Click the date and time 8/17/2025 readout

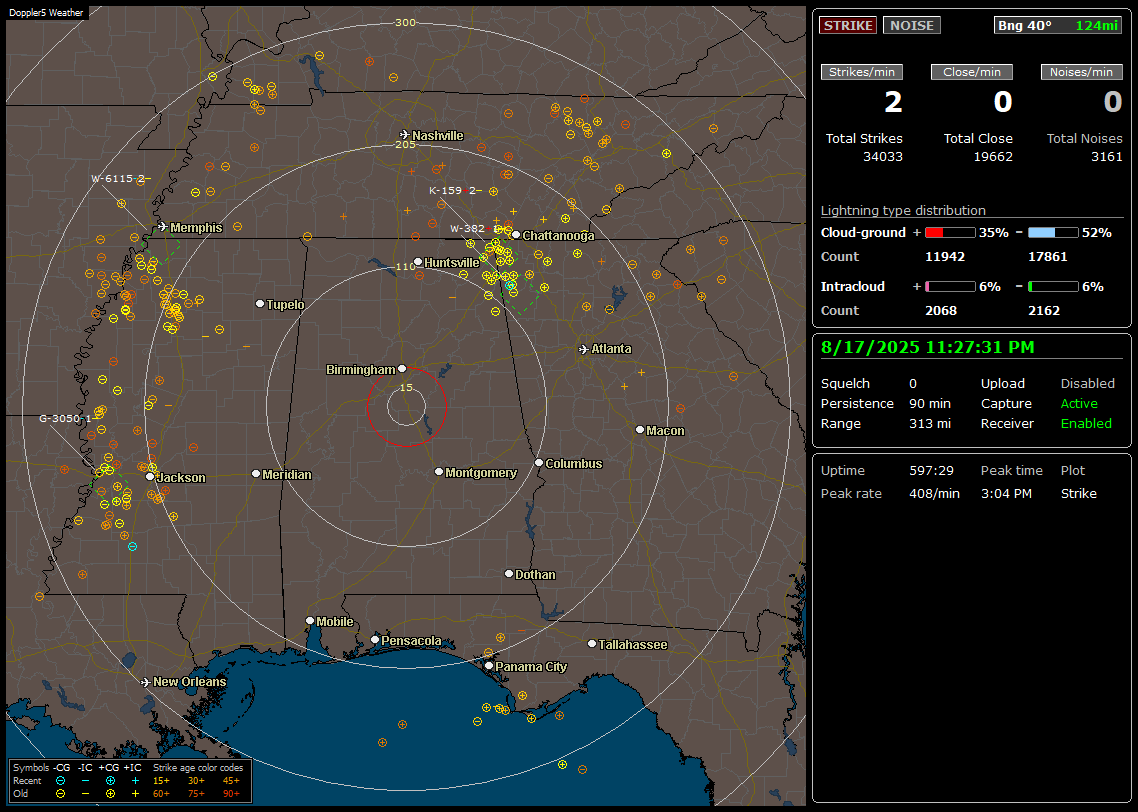[928, 348]
